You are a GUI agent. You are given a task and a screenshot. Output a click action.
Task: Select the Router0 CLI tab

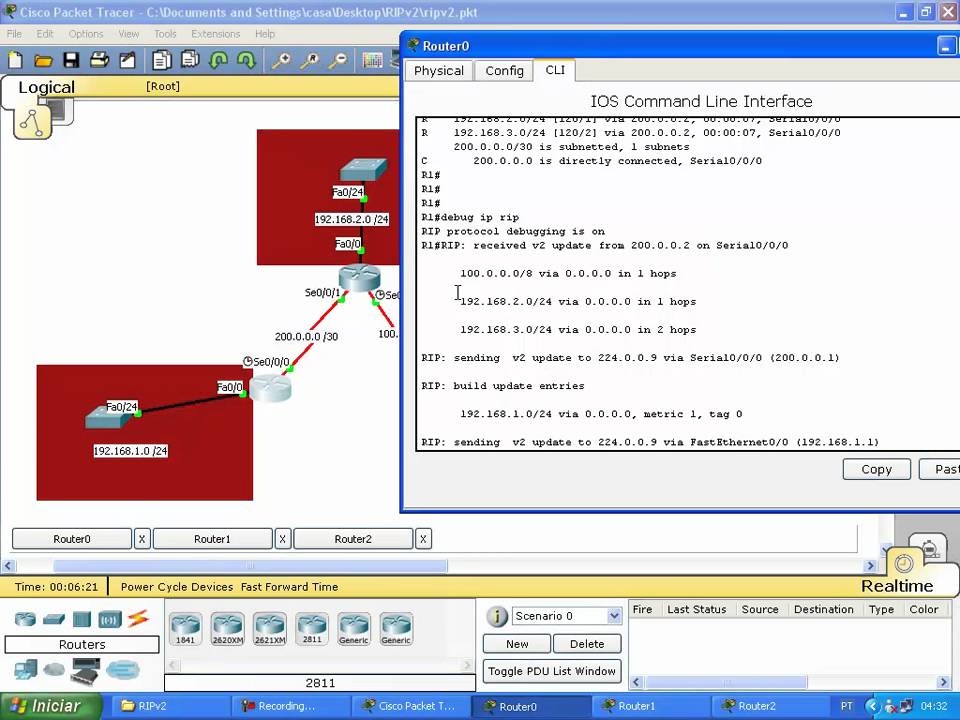pyautogui.click(x=555, y=70)
